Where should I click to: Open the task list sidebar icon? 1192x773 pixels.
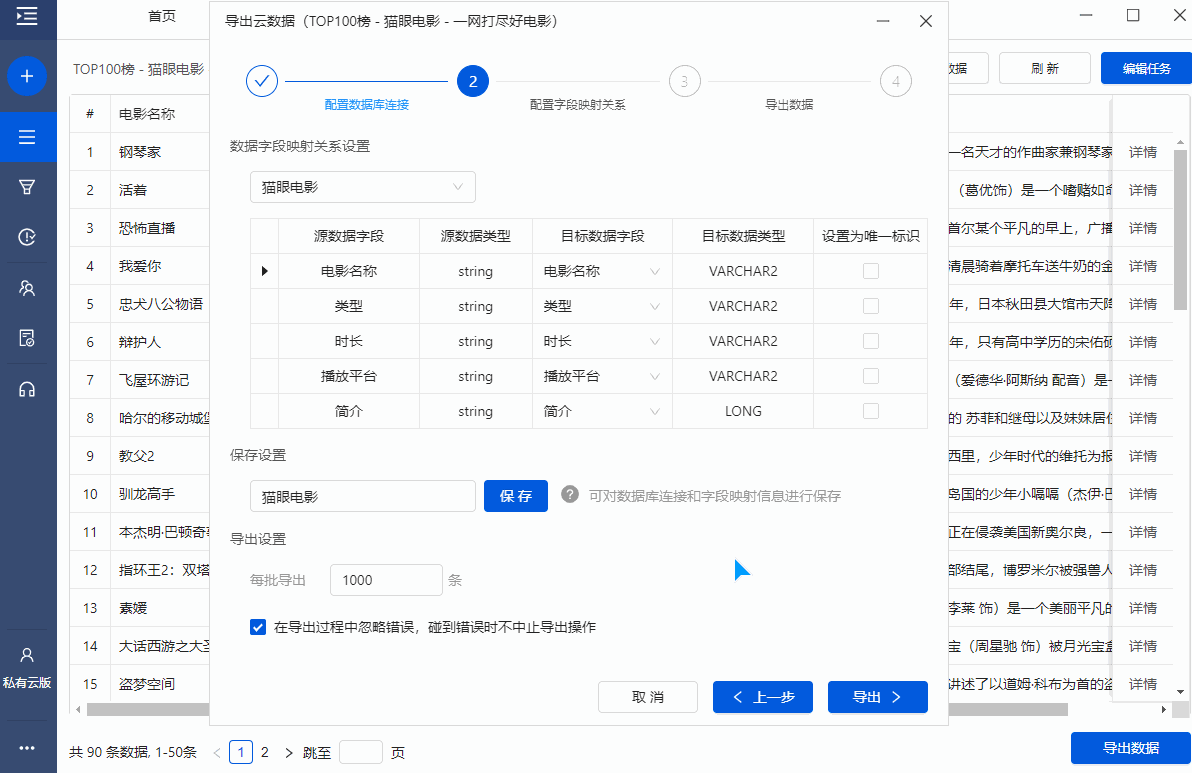[x=27, y=137]
